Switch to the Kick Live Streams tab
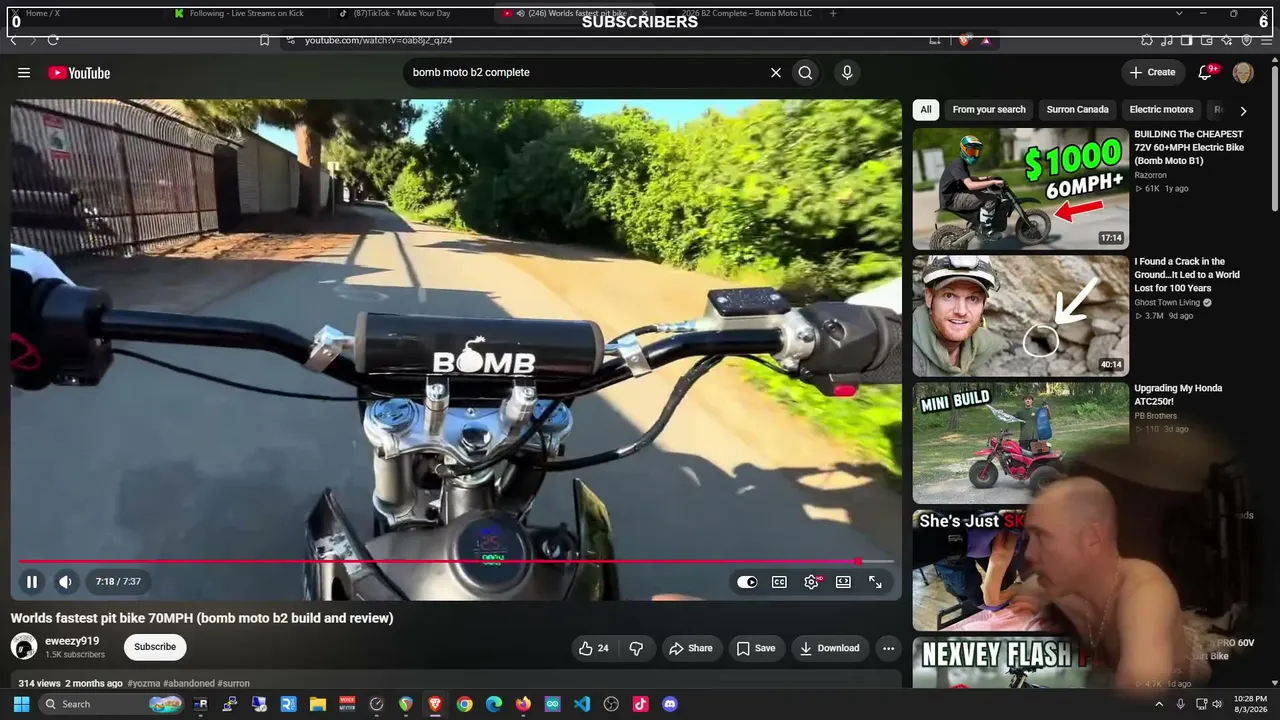 click(246, 13)
